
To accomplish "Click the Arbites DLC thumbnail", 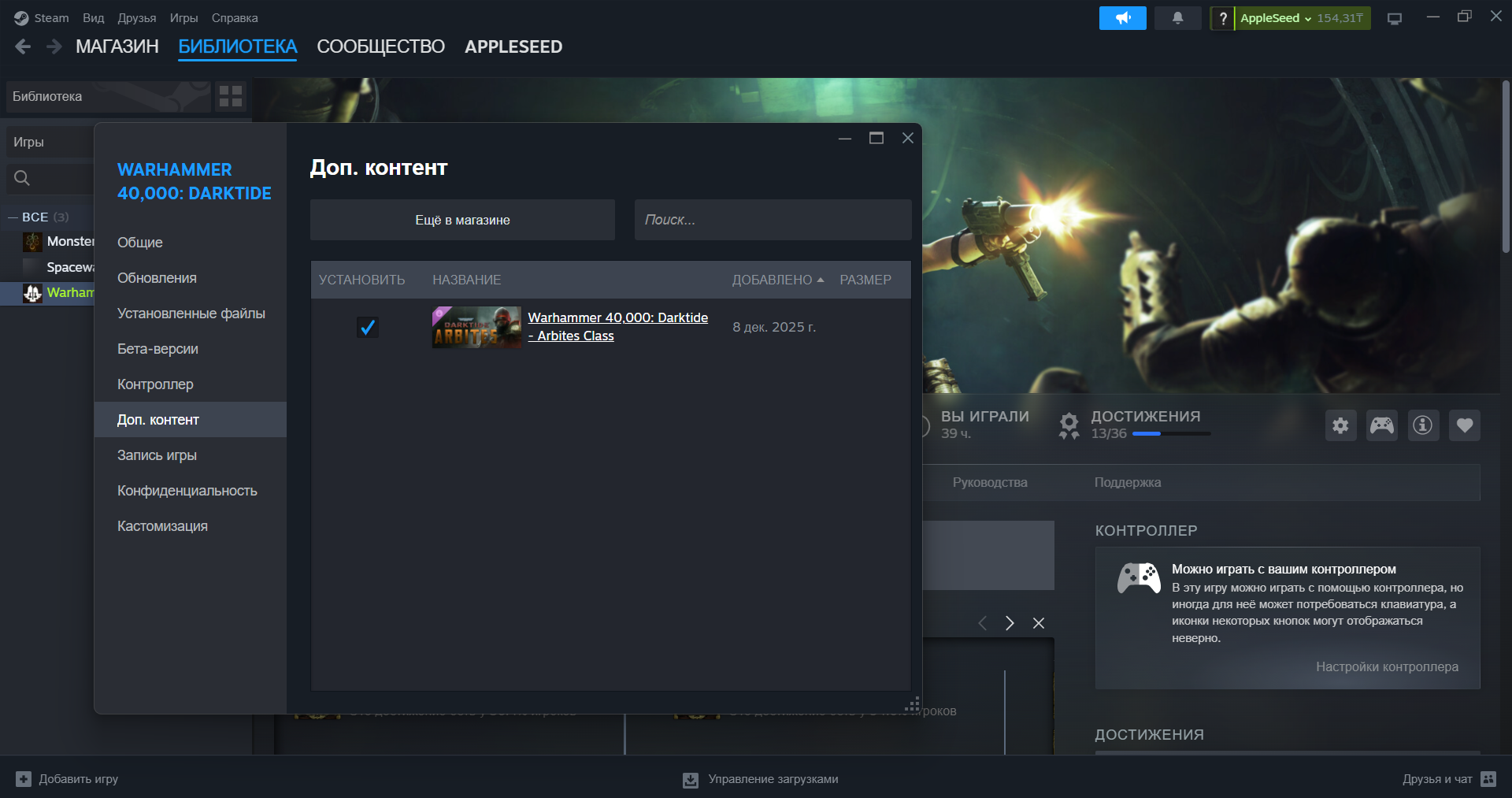I will coord(476,327).
